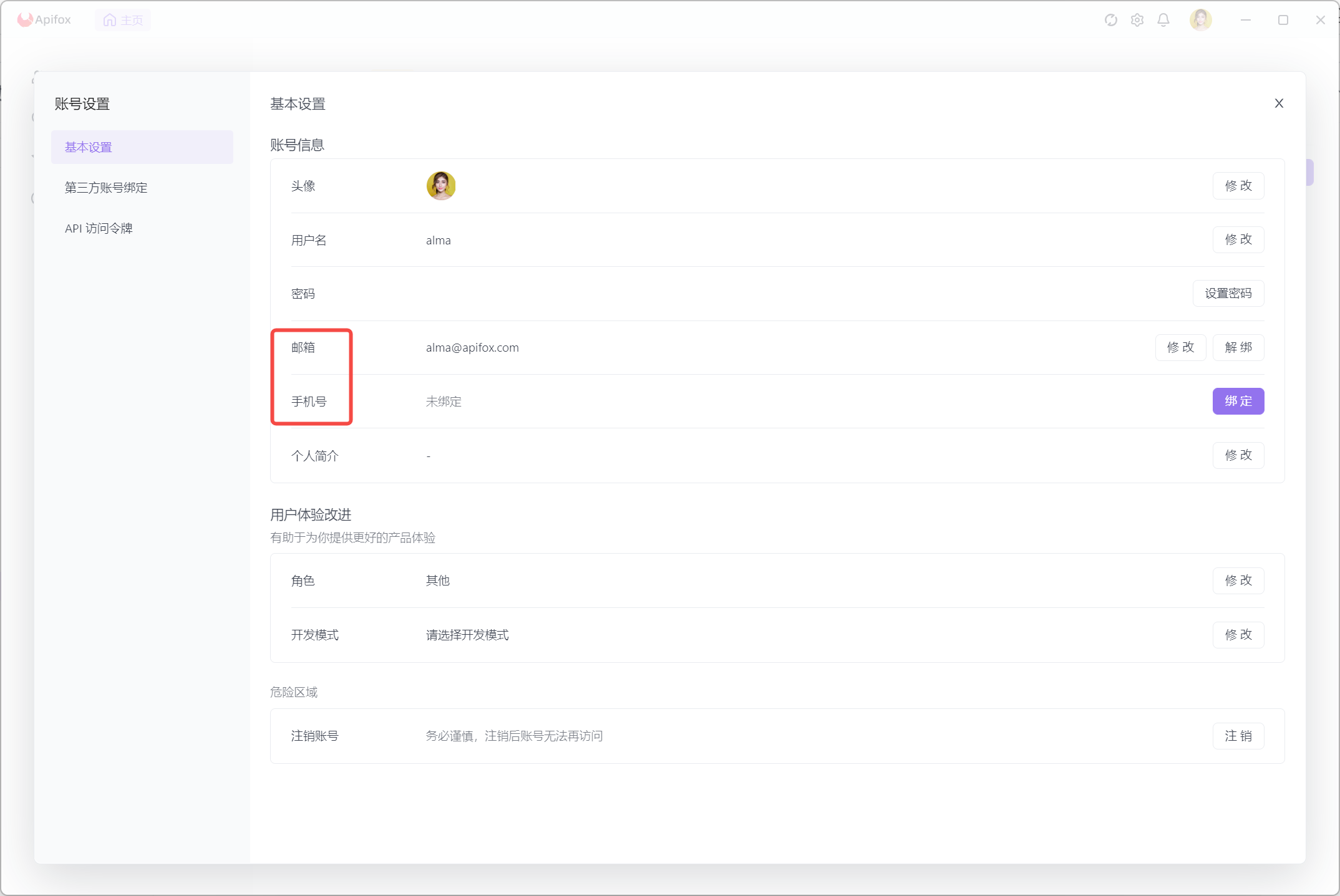This screenshot has width=1340, height=896.
Task: Open the notifications bell icon
Action: coord(1163,20)
